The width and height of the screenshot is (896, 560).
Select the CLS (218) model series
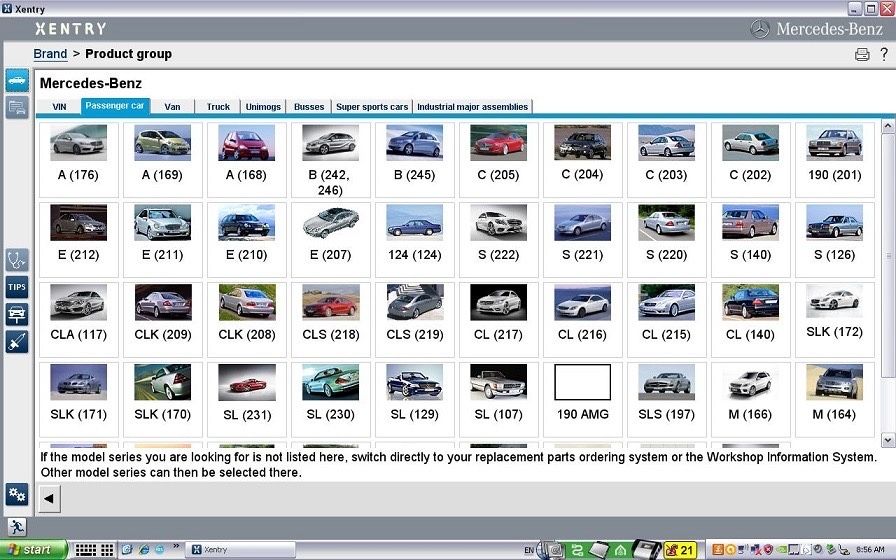(330, 319)
